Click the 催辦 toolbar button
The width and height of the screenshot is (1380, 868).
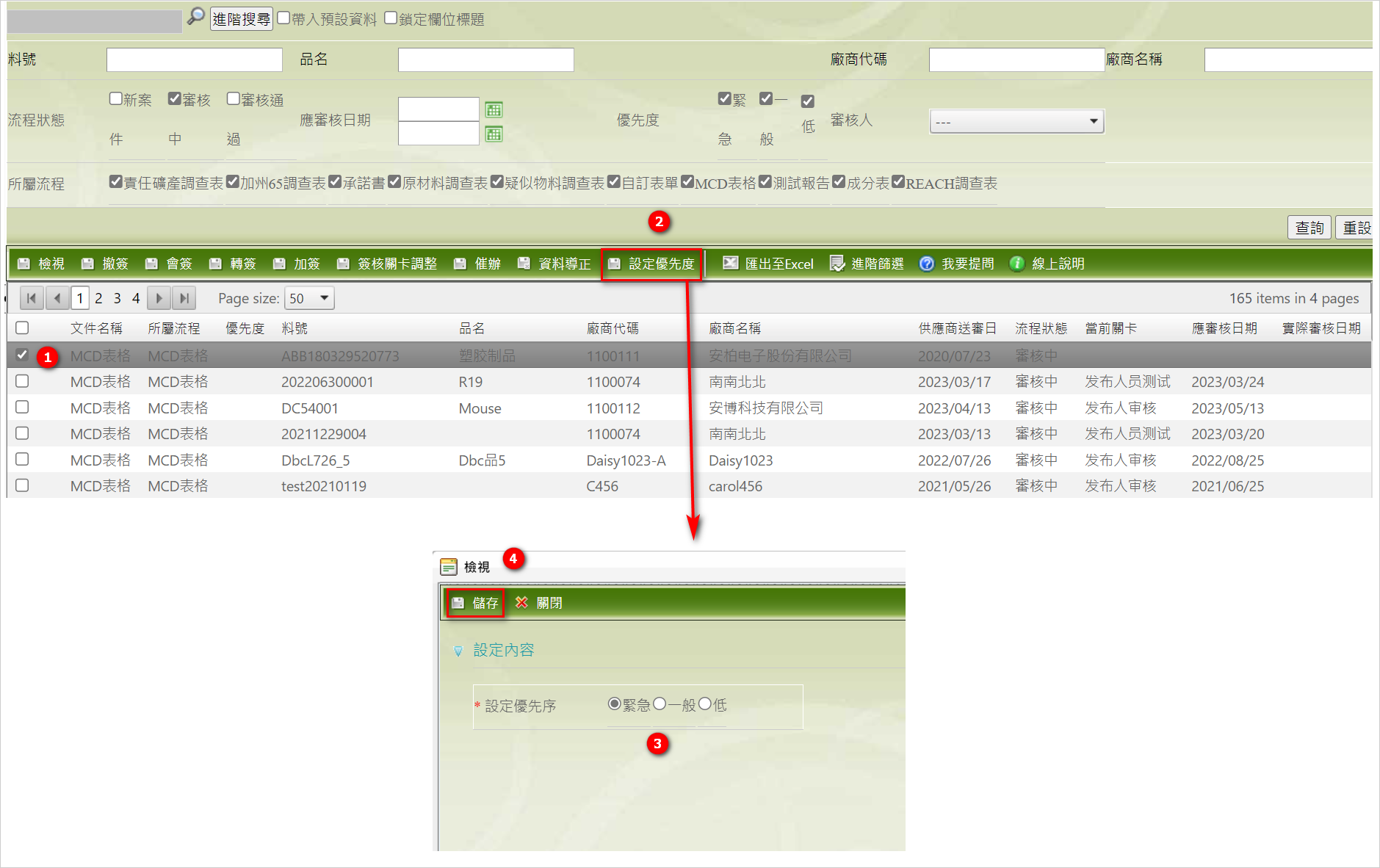tap(477, 264)
